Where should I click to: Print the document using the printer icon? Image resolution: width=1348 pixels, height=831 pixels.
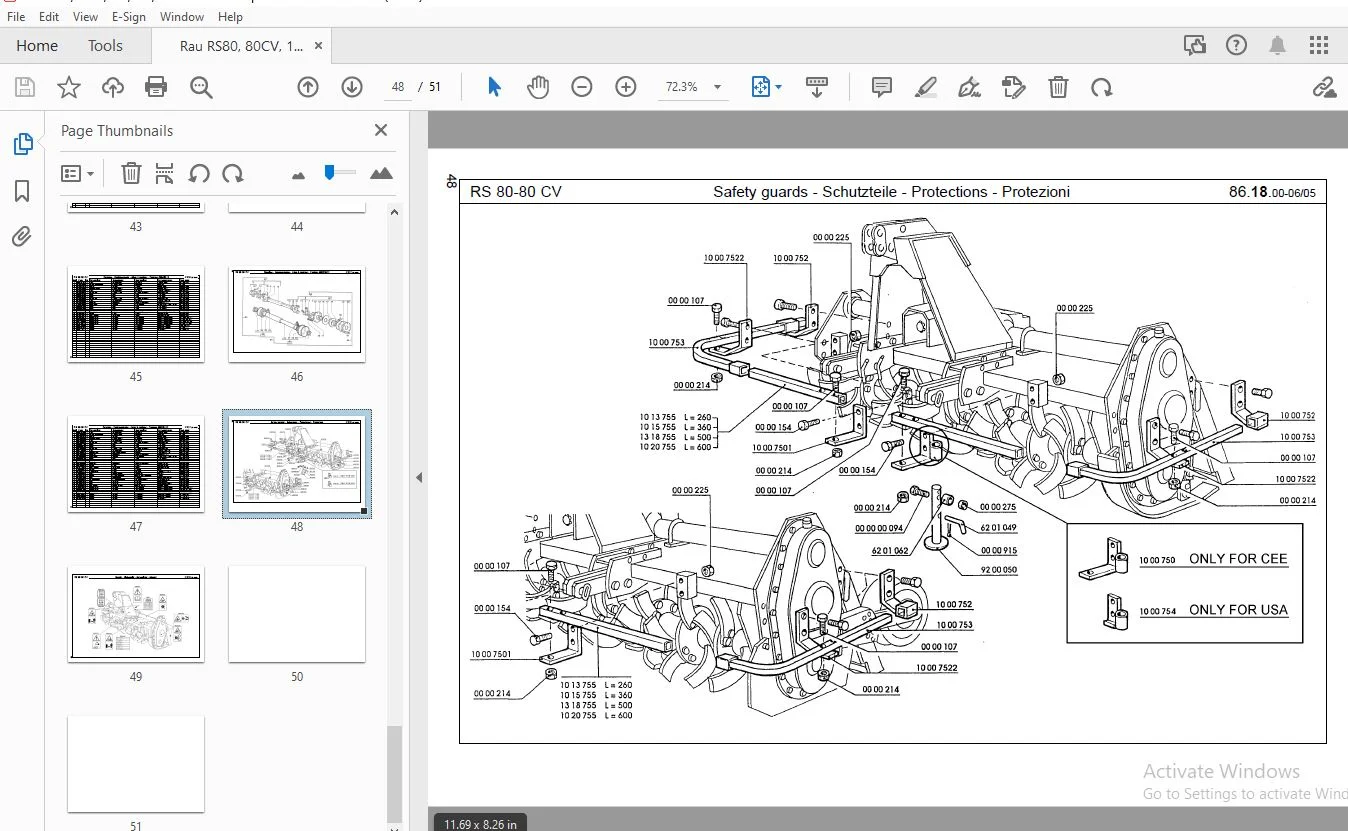click(156, 87)
